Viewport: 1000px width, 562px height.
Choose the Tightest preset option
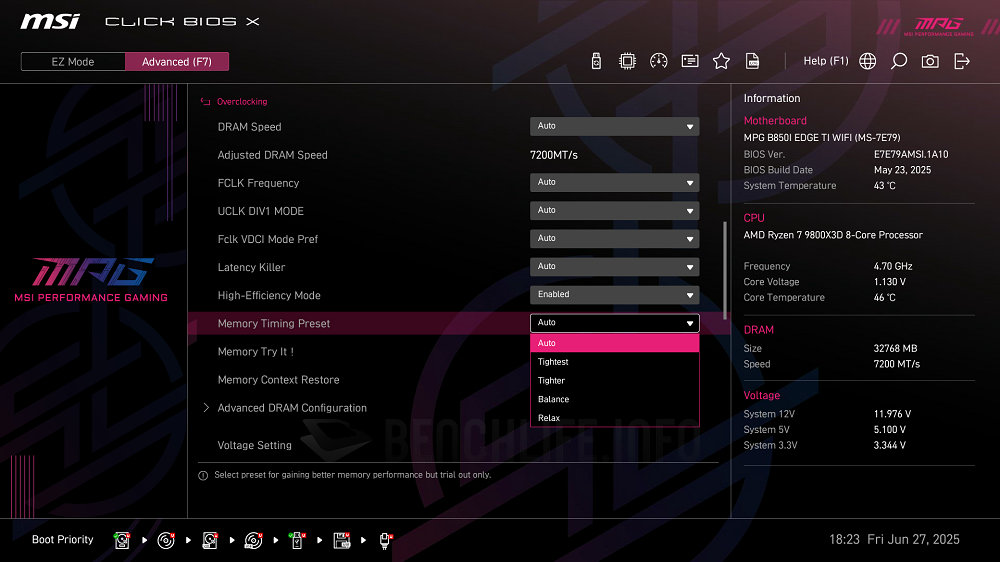pos(615,362)
